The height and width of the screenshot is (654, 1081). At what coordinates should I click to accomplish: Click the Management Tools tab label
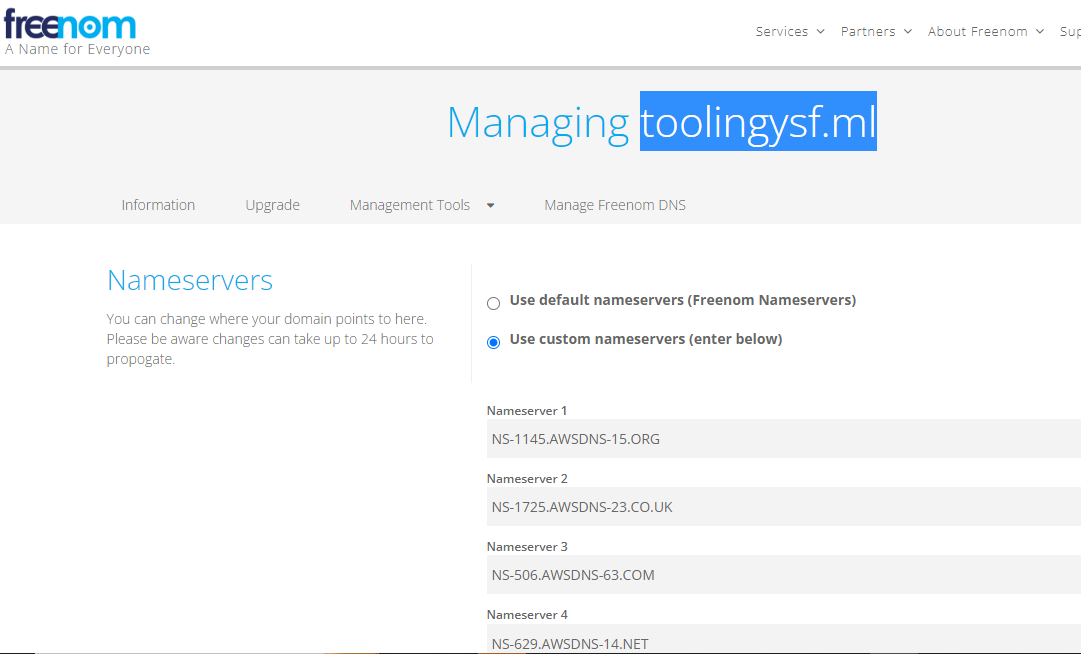click(x=410, y=204)
